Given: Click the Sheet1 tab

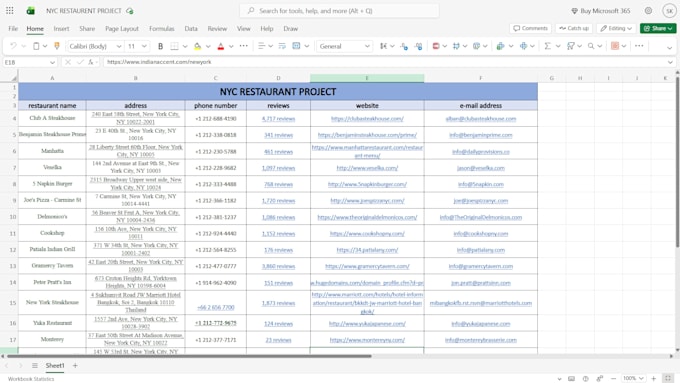Looking at the screenshot, I should click(55, 366).
